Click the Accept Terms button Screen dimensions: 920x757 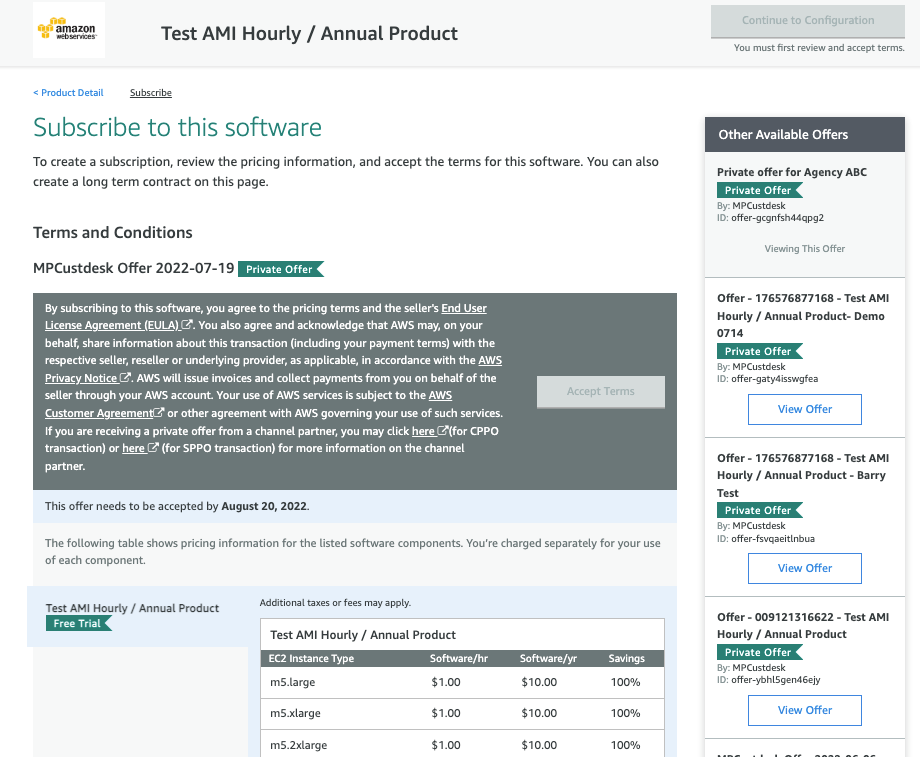coord(600,391)
